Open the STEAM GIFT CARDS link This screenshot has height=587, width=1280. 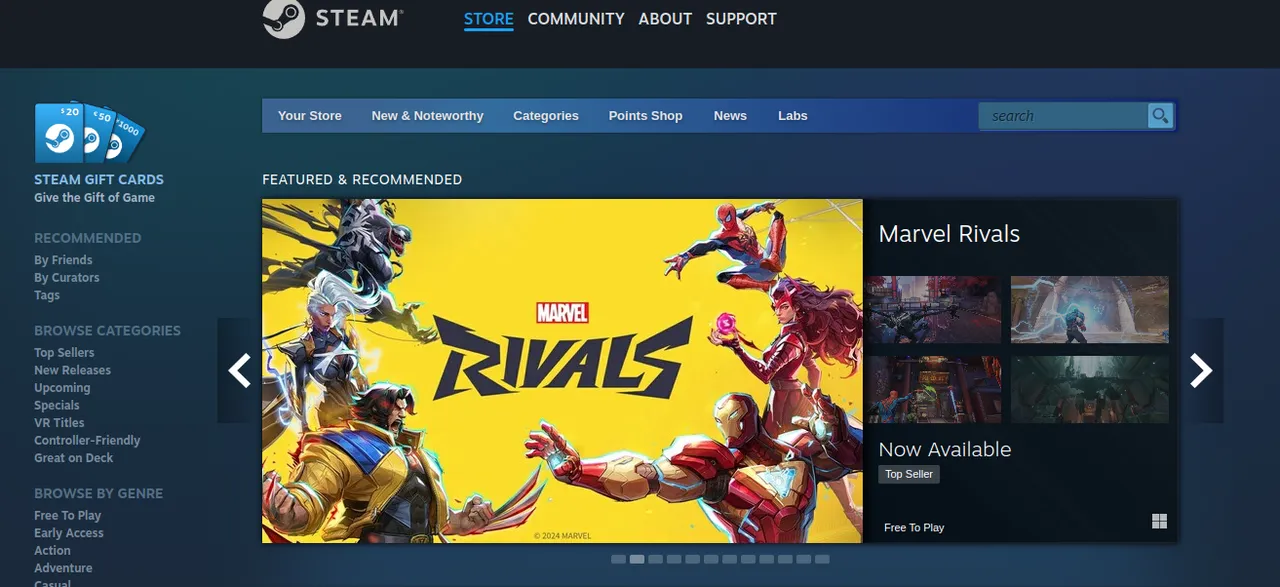[x=99, y=180]
